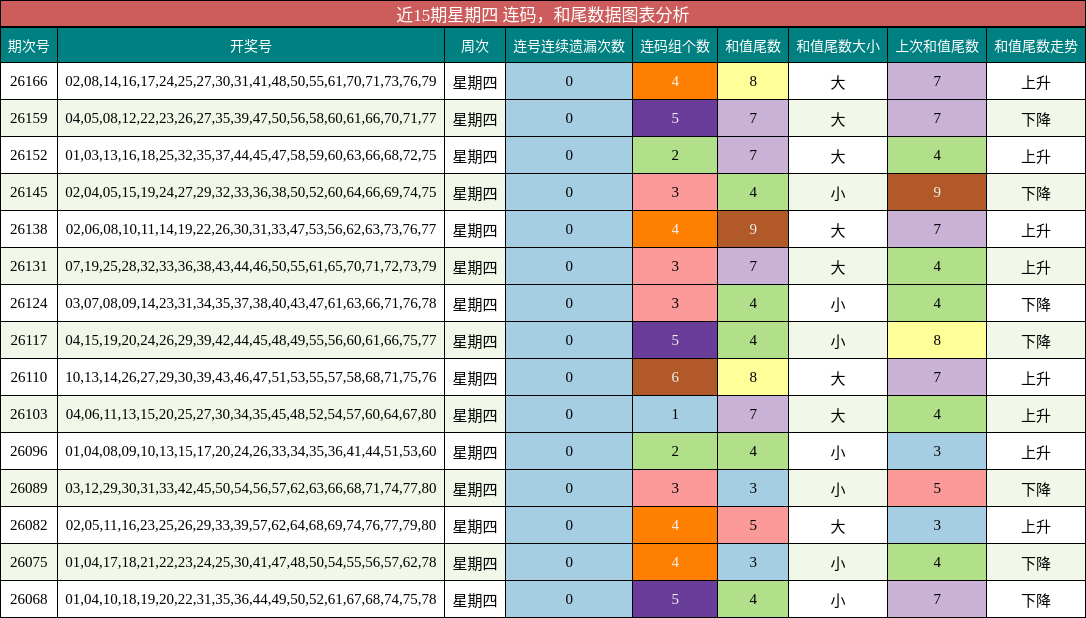Click the 连码组个数 column header
The height and width of the screenshot is (618, 1086).
tap(675, 46)
